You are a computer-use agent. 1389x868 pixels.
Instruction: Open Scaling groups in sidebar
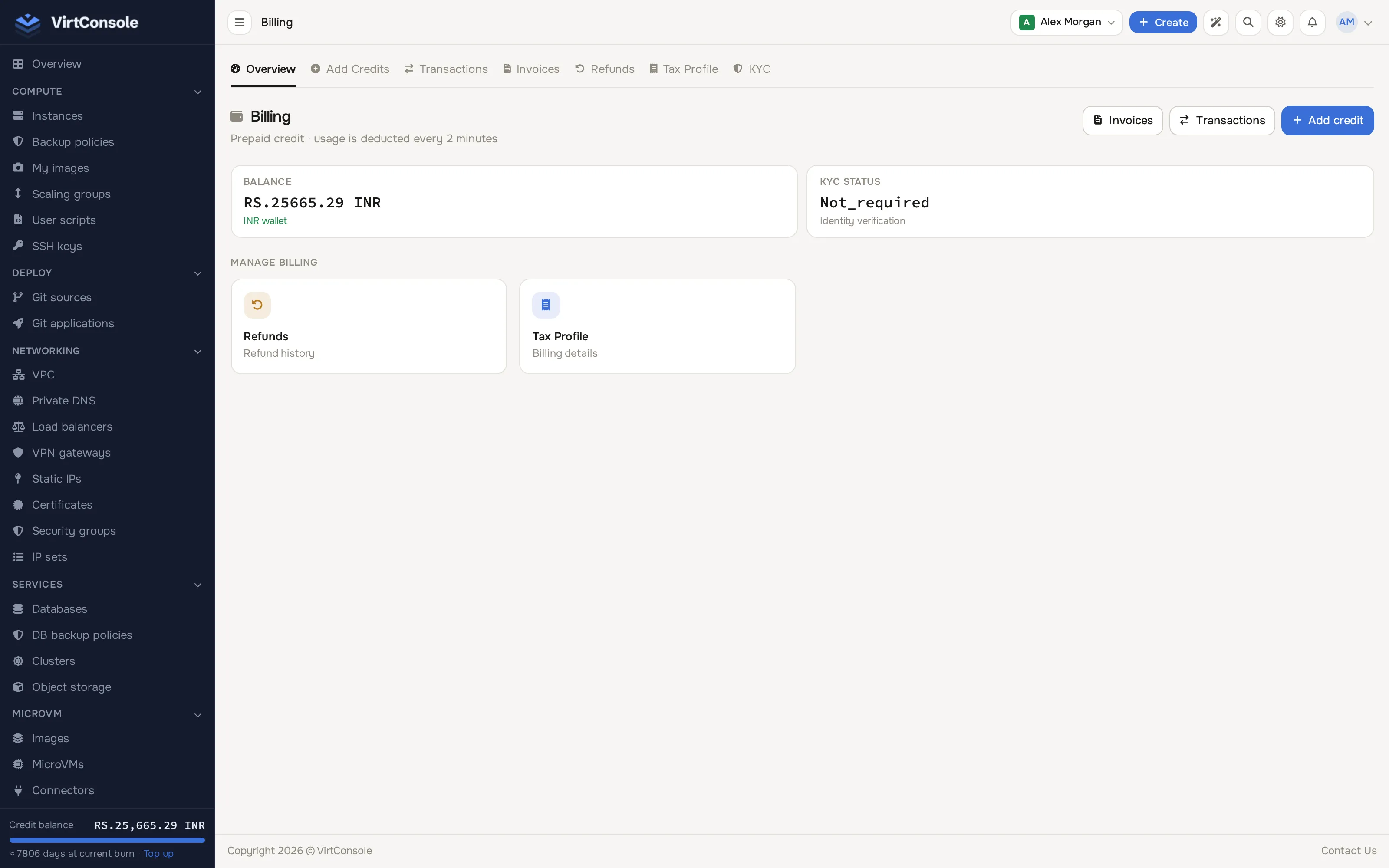point(107,194)
